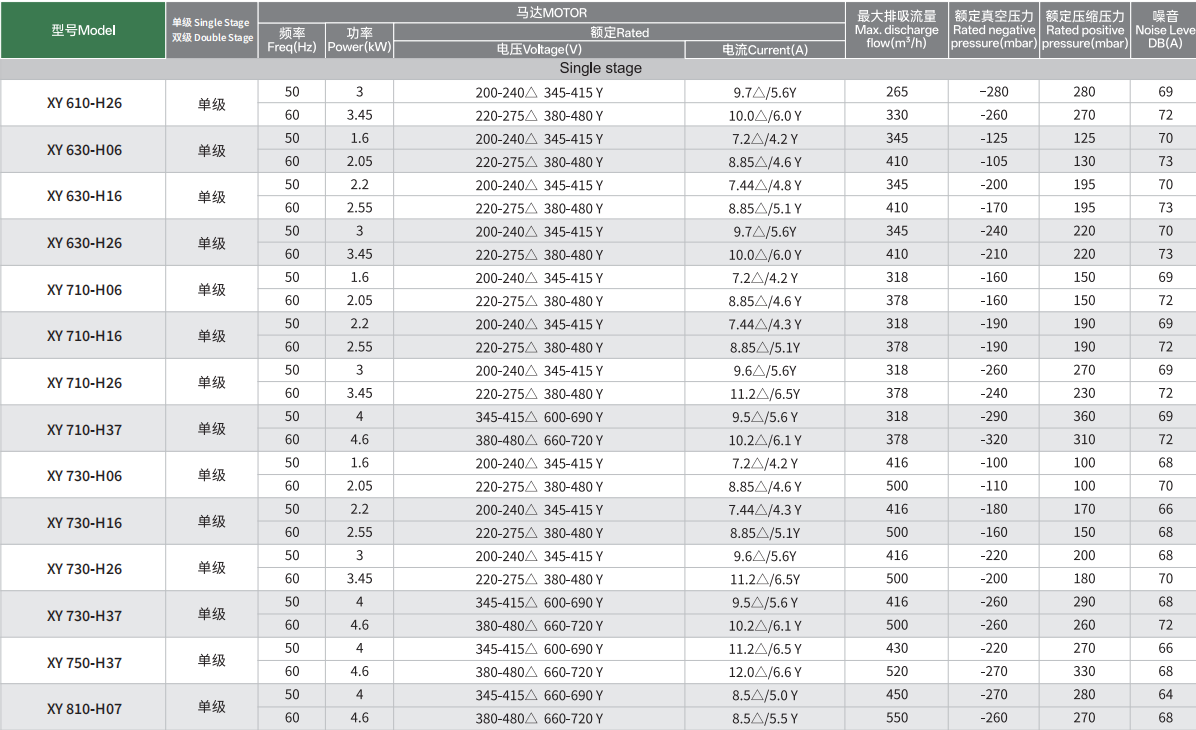Viewport: 1196px width, 730px height.
Task: Click current value 8.5△/5.5 Y
Action: pos(765,719)
